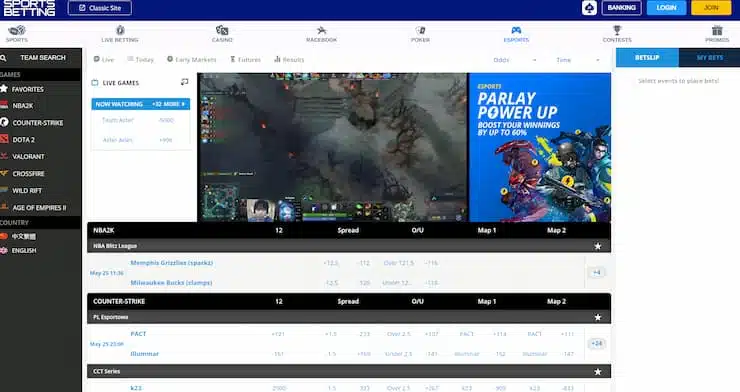The width and height of the screenshot is (740, 392).
Task: Select the Futures filter tab
Action: point(245,59)
